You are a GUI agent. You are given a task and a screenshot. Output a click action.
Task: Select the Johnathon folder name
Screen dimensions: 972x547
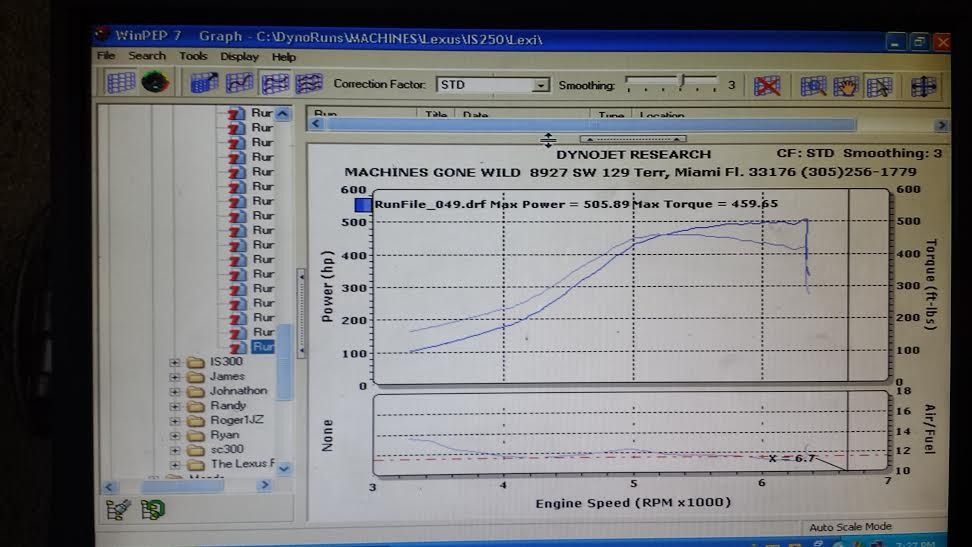(x=239, y=391)
